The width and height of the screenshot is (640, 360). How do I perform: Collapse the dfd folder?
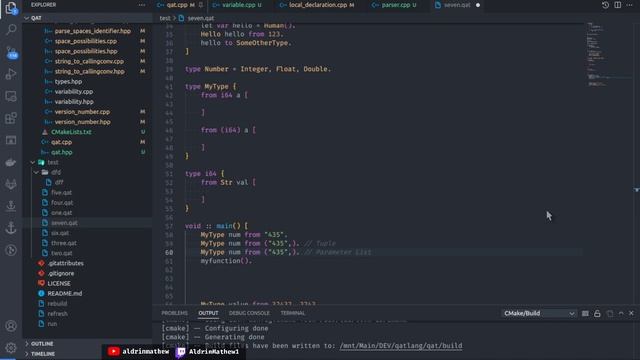(x=37, y=172)
